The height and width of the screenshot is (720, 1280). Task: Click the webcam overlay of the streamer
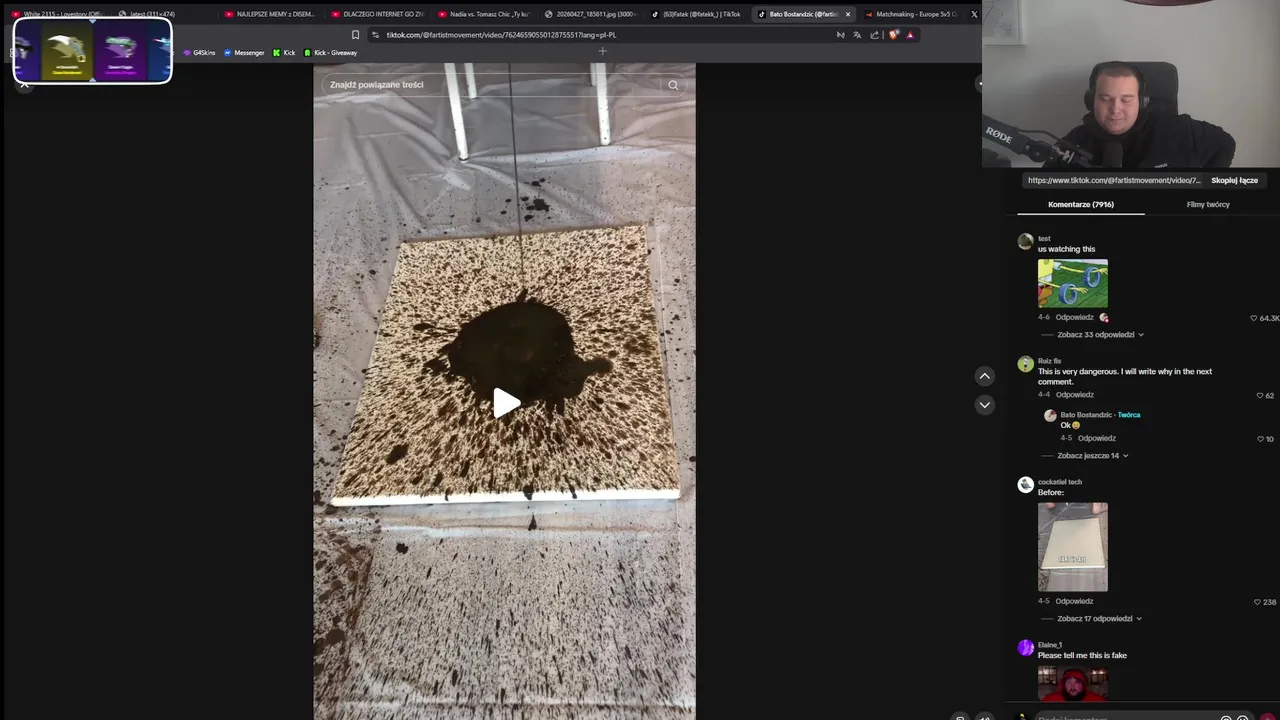tap(1131, 84)
